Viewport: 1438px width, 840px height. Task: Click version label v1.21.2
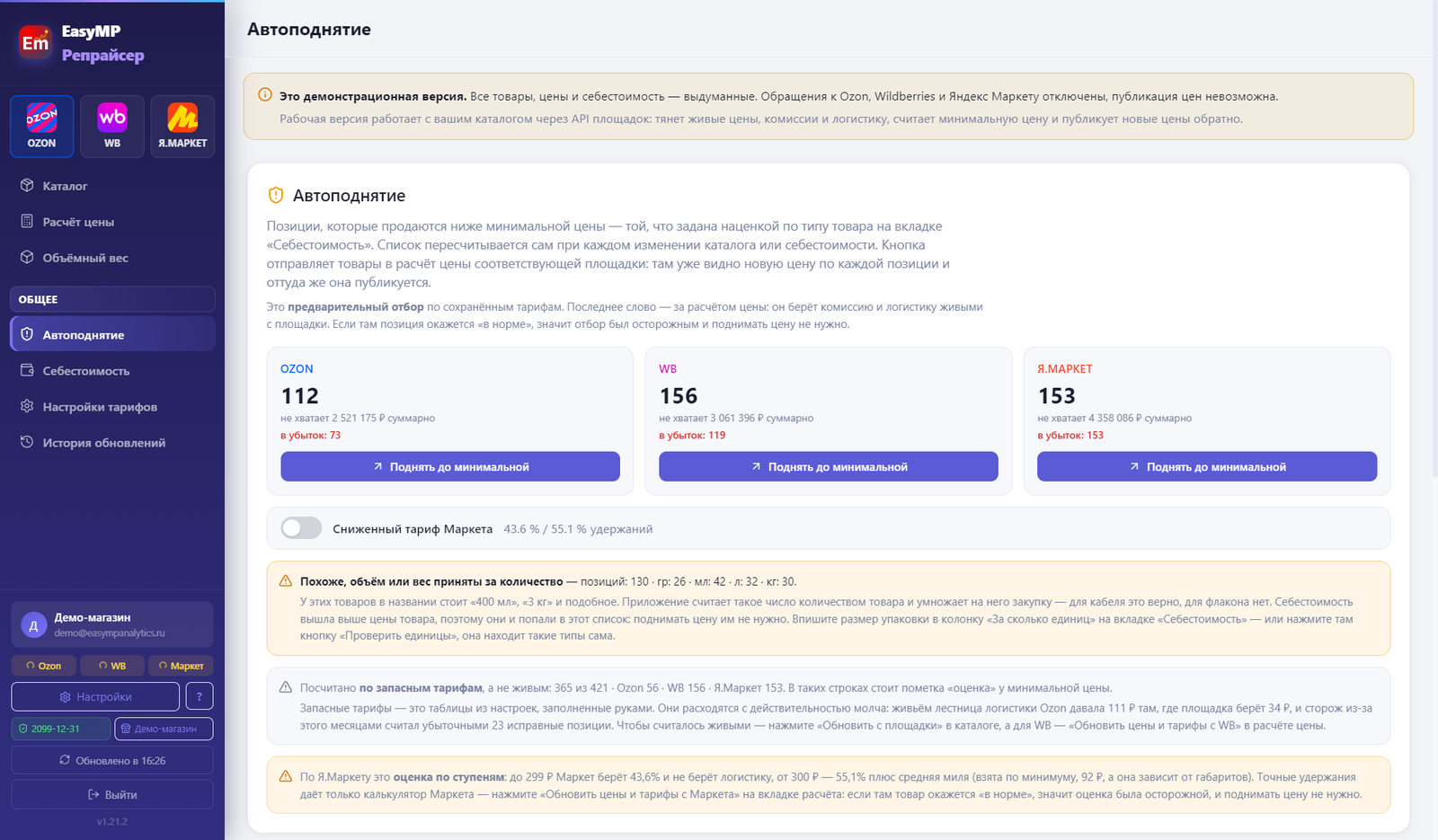click(x=112, y=821)
